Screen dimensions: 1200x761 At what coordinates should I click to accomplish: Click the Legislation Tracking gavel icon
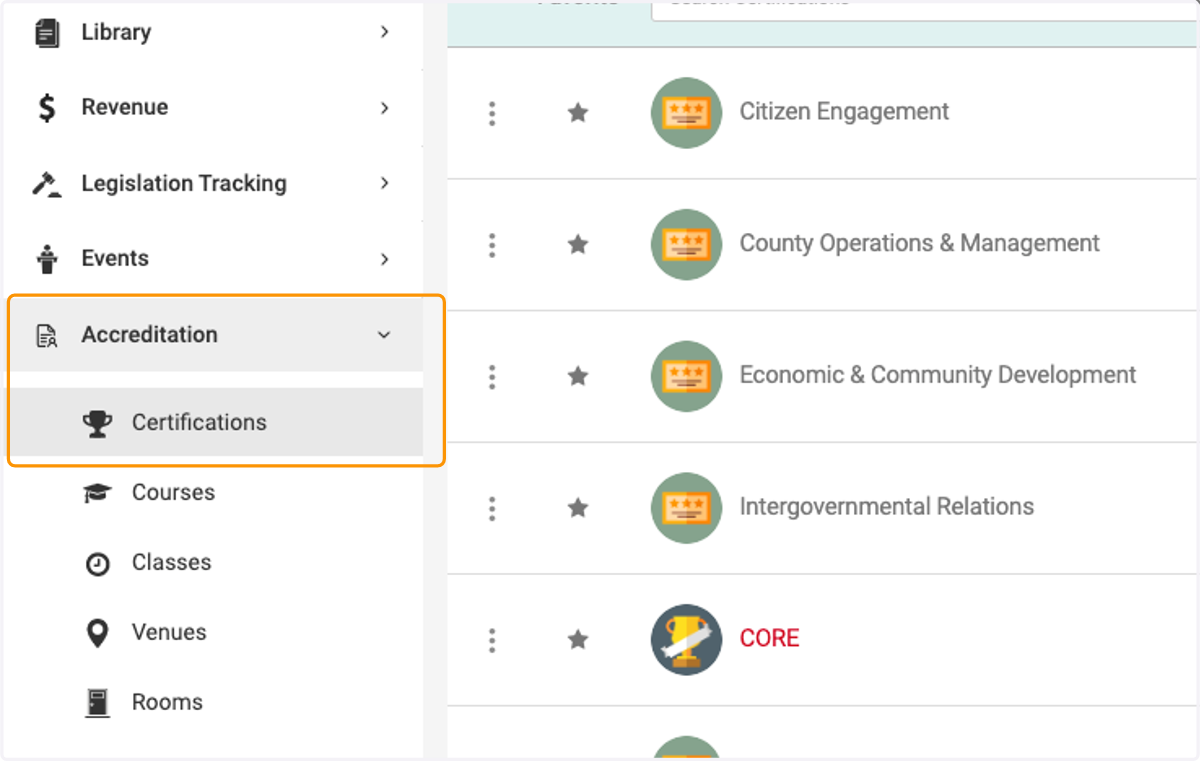pos(47,184)
